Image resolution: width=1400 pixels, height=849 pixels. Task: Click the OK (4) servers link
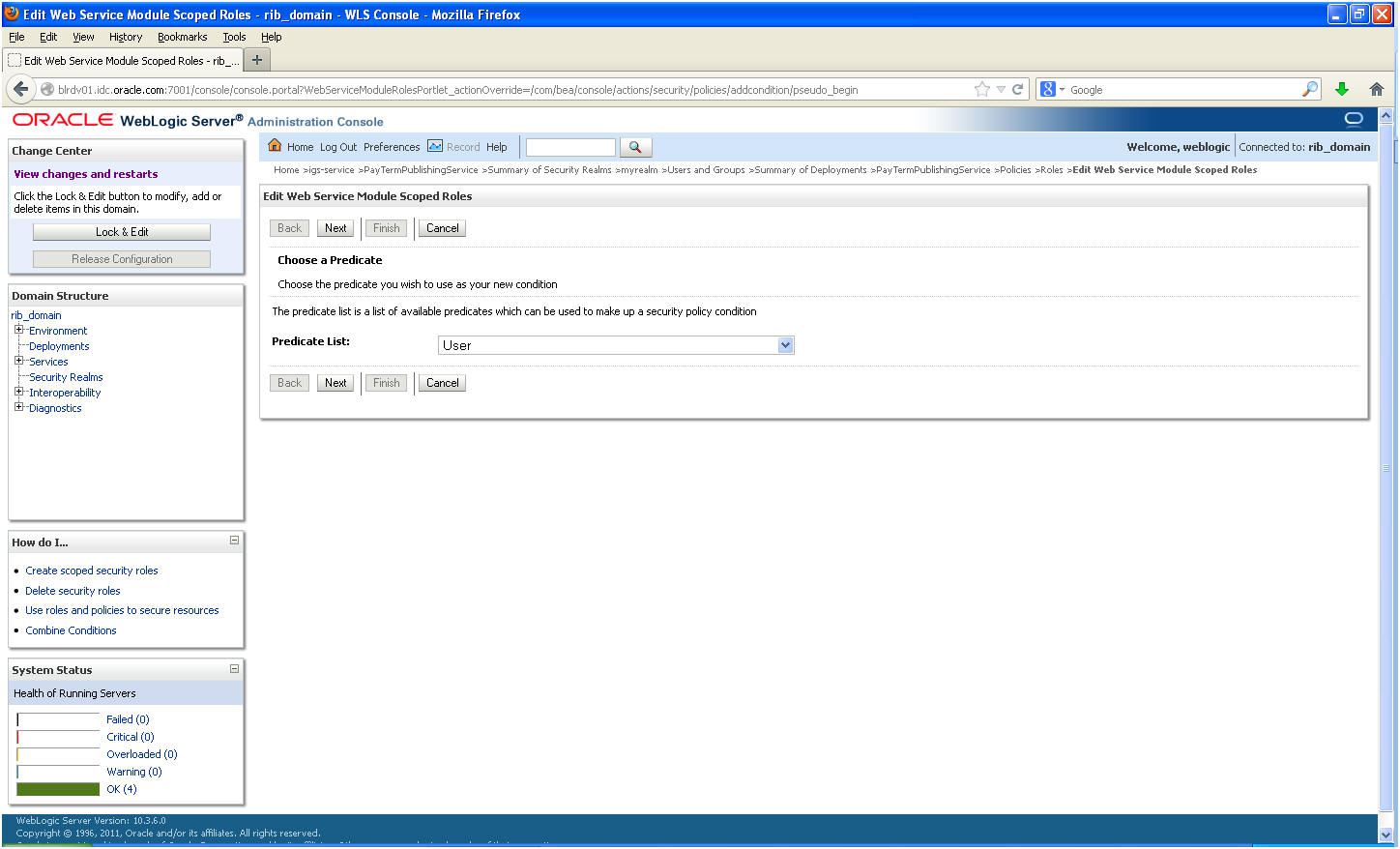point(122,789)
